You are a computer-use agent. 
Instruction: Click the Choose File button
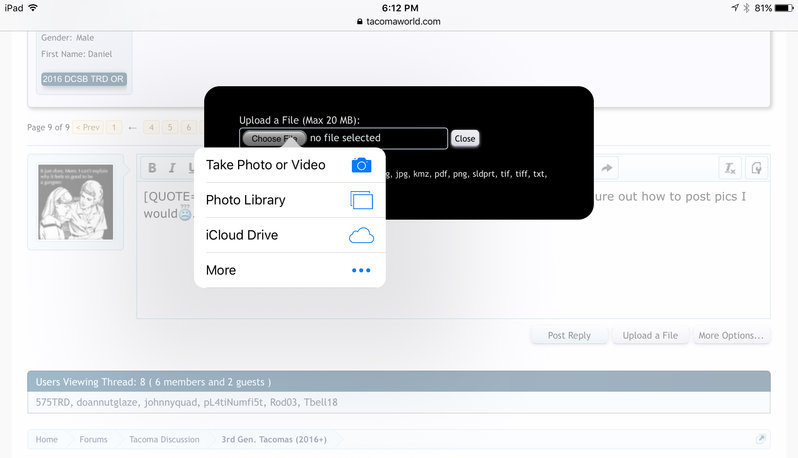(274, 138)
